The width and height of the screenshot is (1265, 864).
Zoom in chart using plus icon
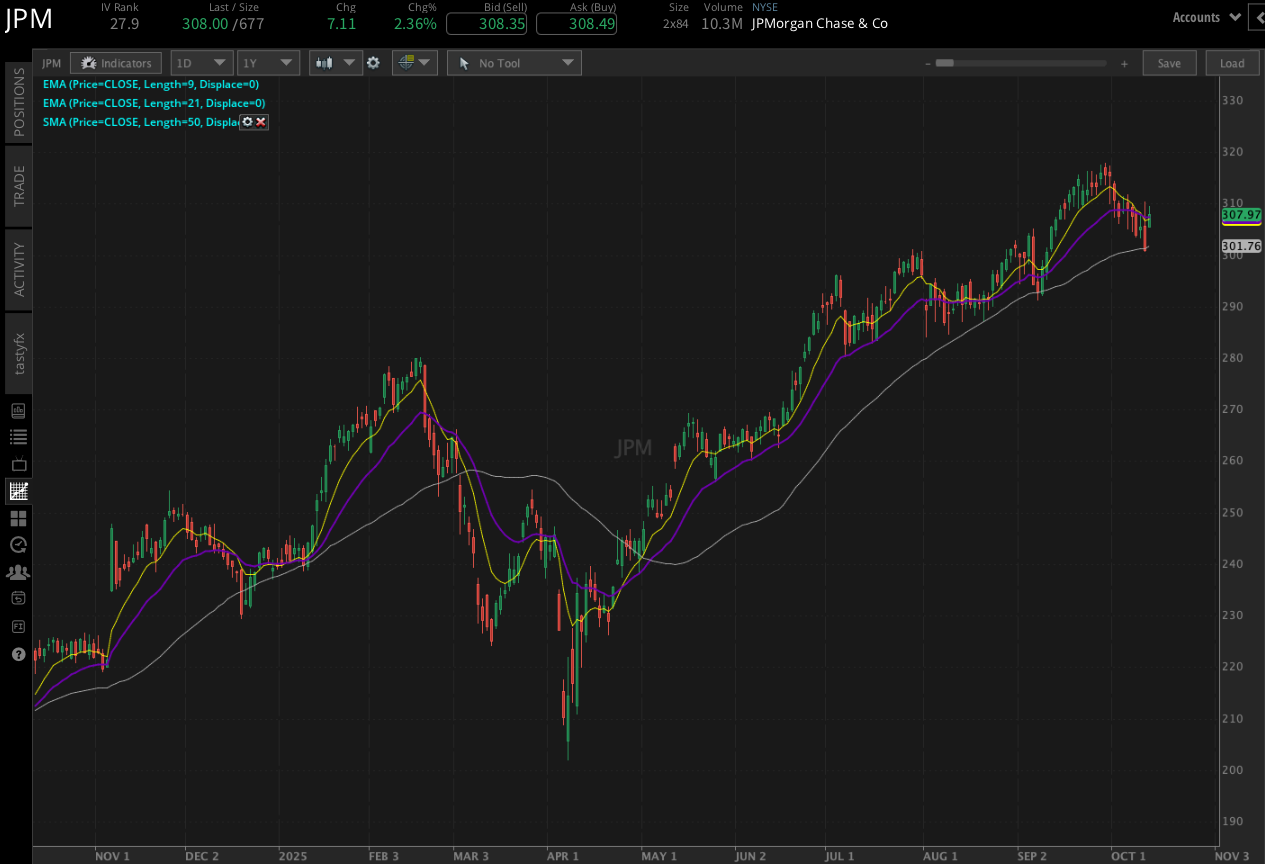click(x=1124, y=63)
